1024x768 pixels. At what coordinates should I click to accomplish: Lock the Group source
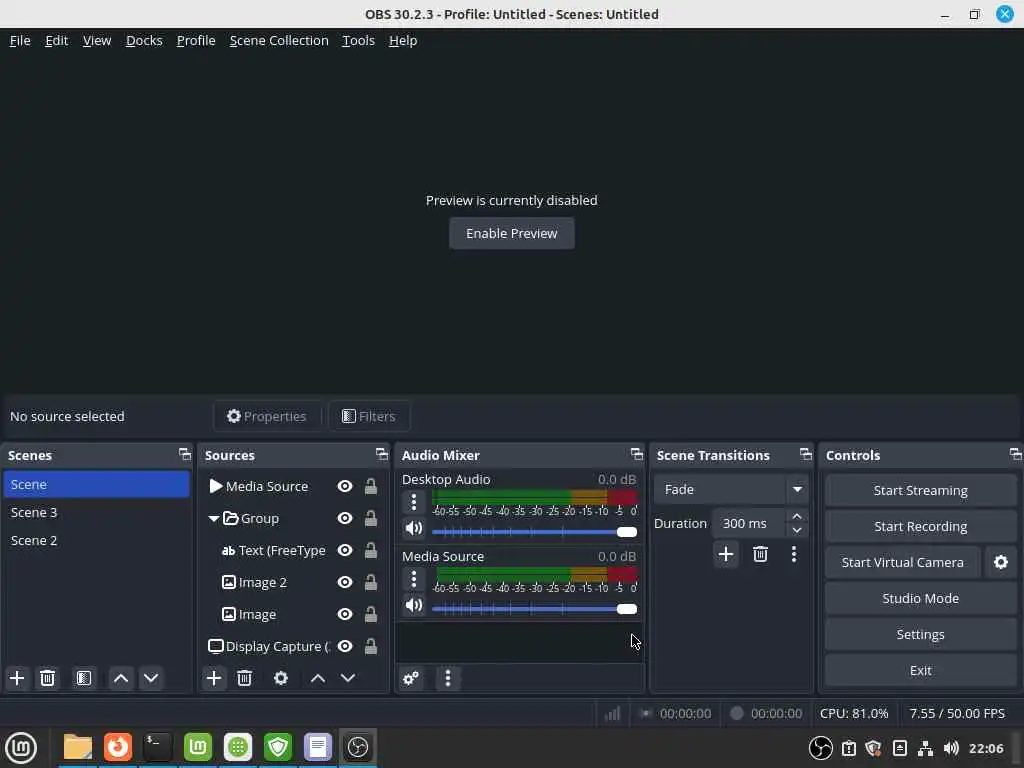click(370, 519)
